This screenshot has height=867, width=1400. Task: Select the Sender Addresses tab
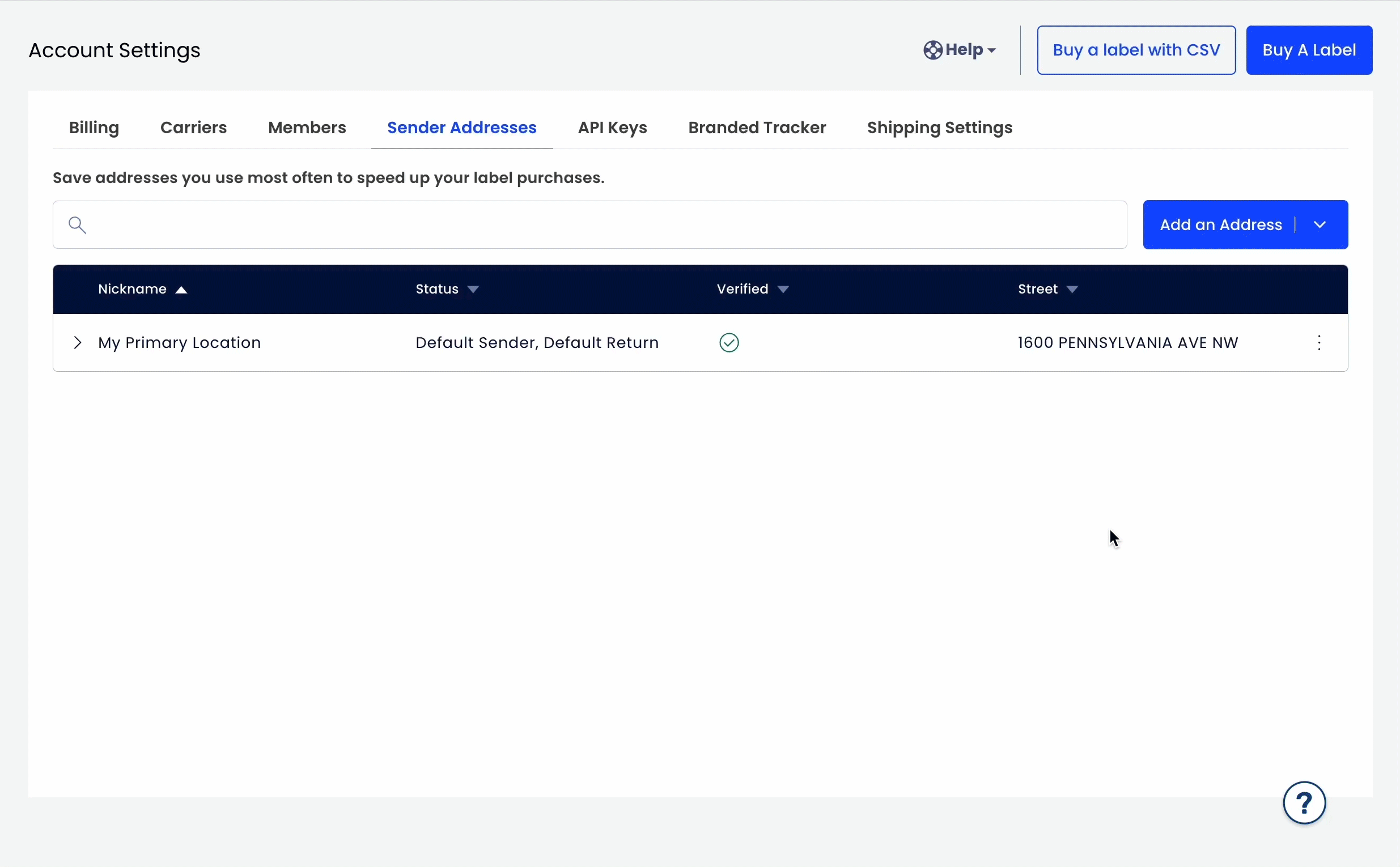click(462, 127)
